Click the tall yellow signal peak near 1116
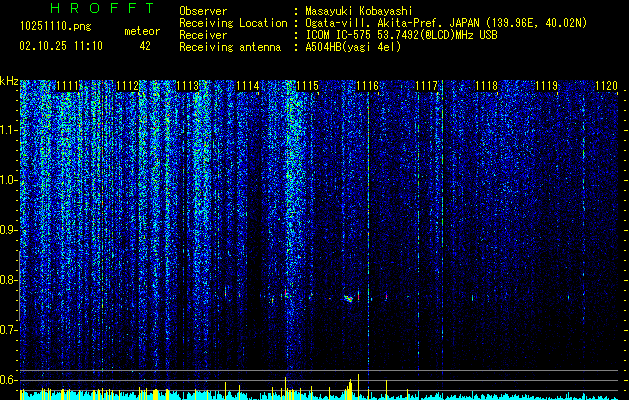The width and height of the screenshot is (629, 400). tap(358, 387)
